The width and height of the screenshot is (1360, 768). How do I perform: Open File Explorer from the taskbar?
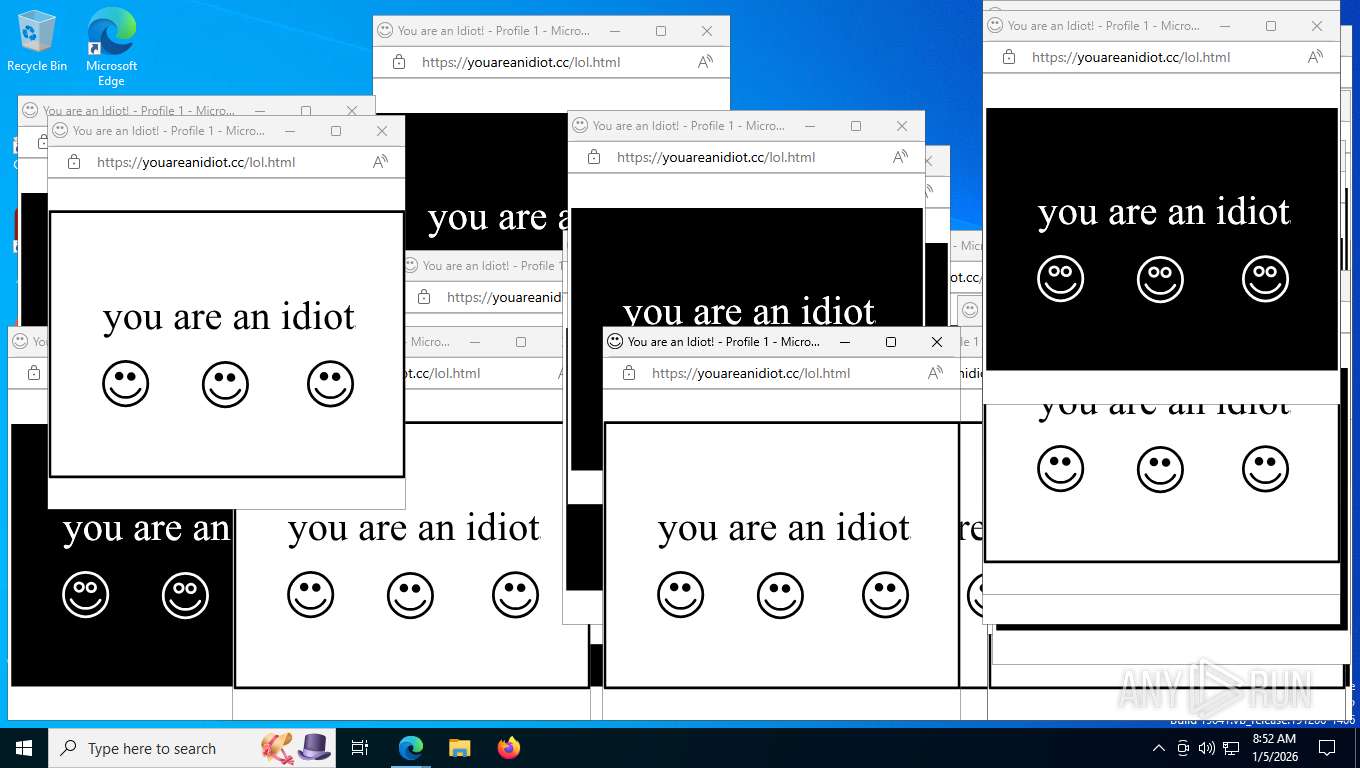(459, 748)
